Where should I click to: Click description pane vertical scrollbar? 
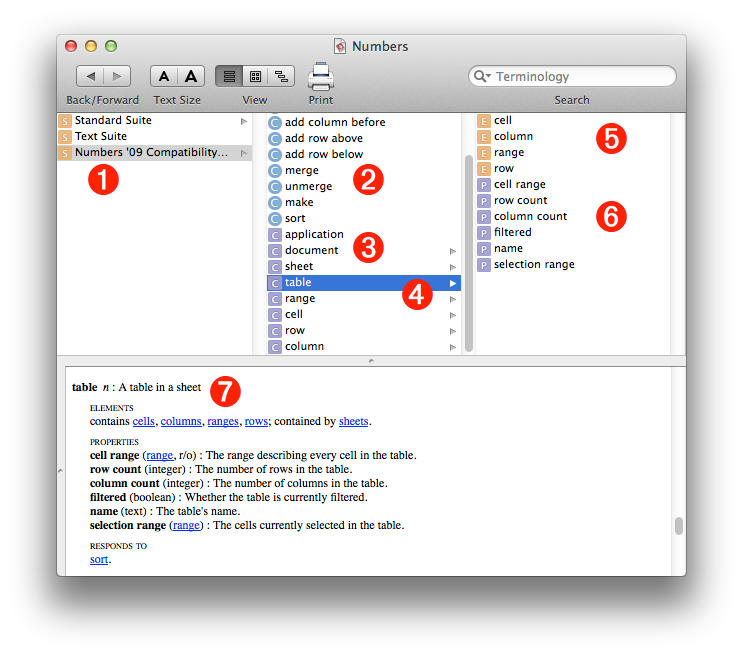679,526
